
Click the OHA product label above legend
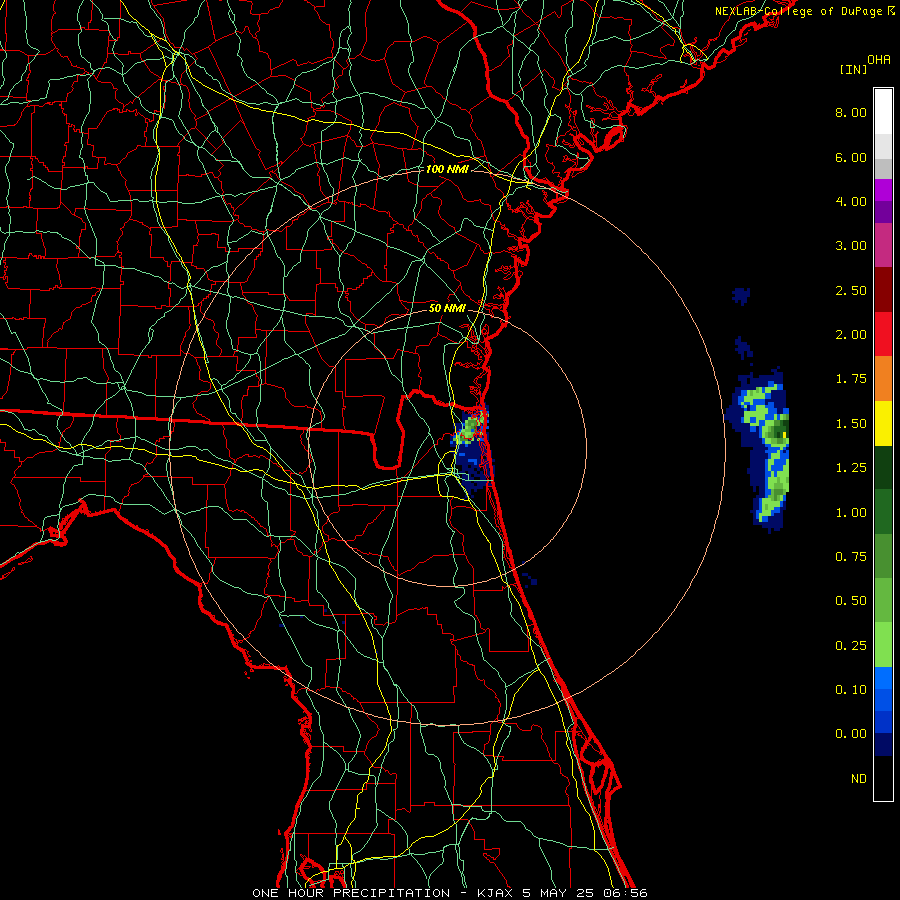879,60
